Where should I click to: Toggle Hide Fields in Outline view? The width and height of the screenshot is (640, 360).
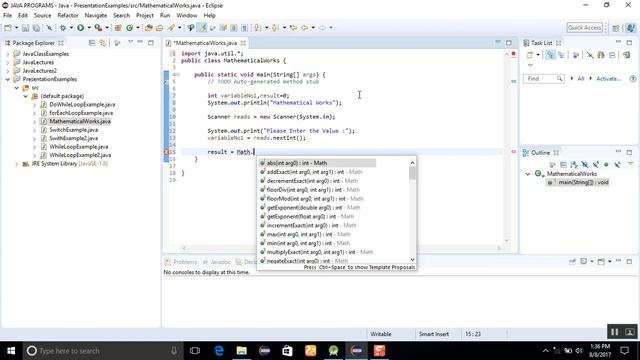[x=585, y=164]
